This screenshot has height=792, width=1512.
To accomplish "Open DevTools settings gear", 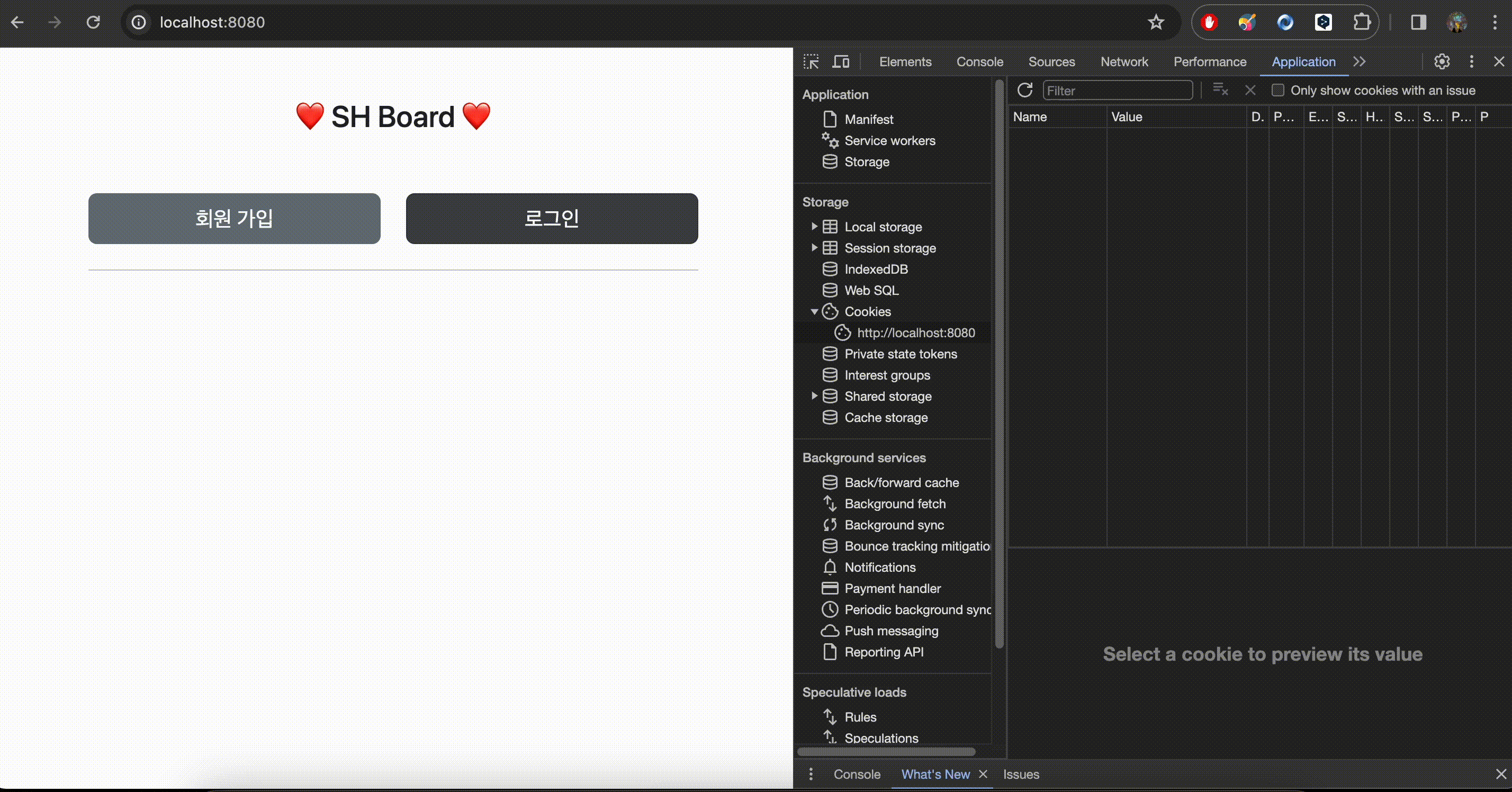I will (x=1442, y=61).
